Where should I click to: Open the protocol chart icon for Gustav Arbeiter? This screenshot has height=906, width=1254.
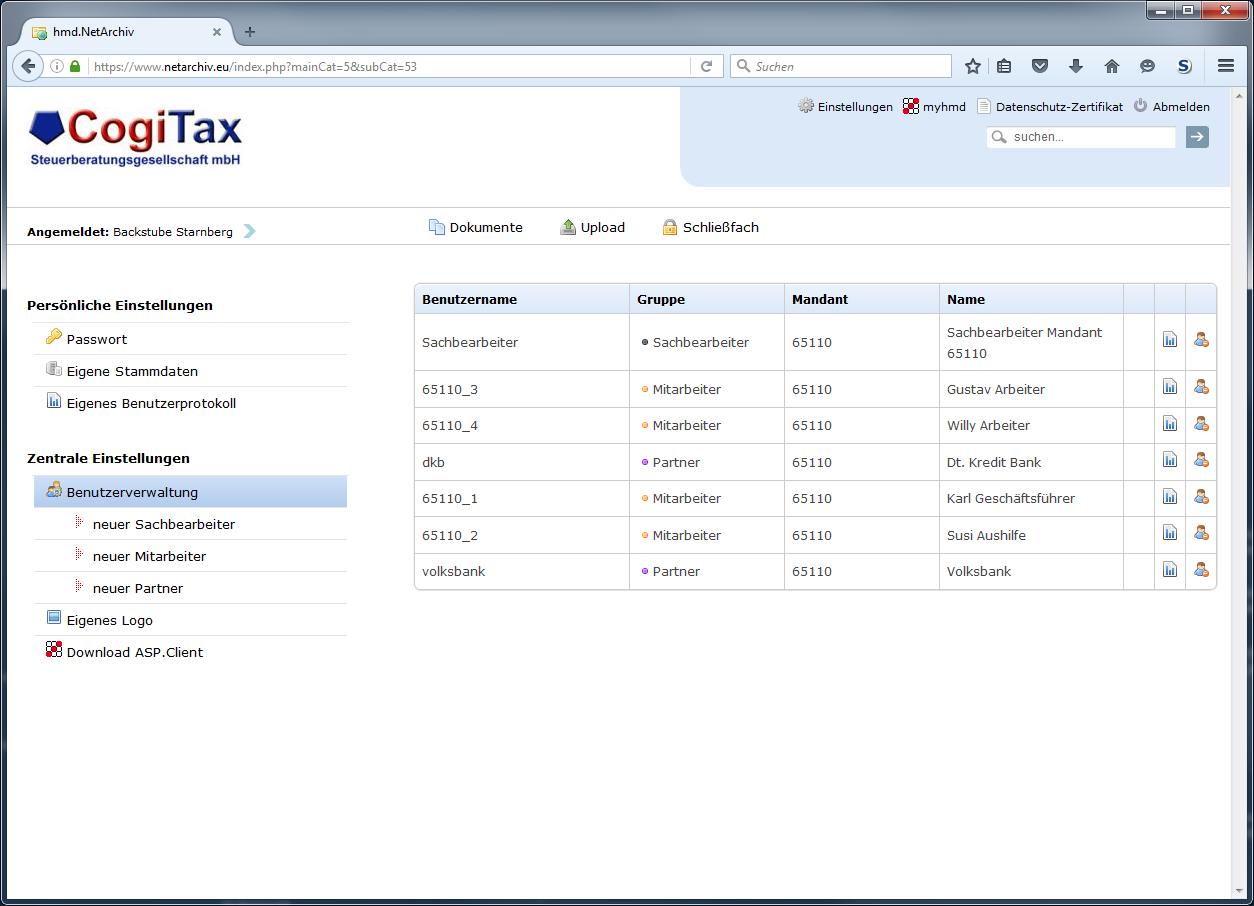click(x=1170, y=387)
